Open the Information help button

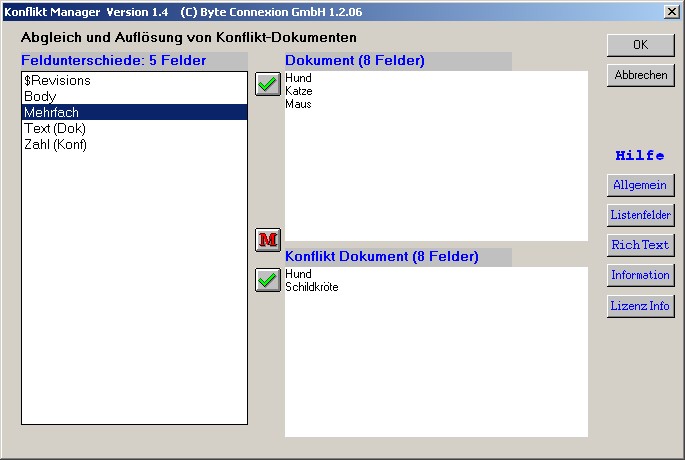point(640,275)
